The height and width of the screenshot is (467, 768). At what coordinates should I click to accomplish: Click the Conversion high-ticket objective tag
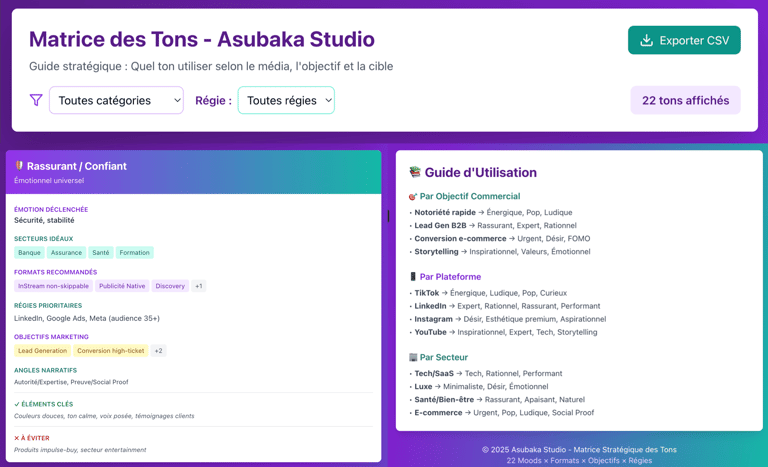tap(111, 351)
